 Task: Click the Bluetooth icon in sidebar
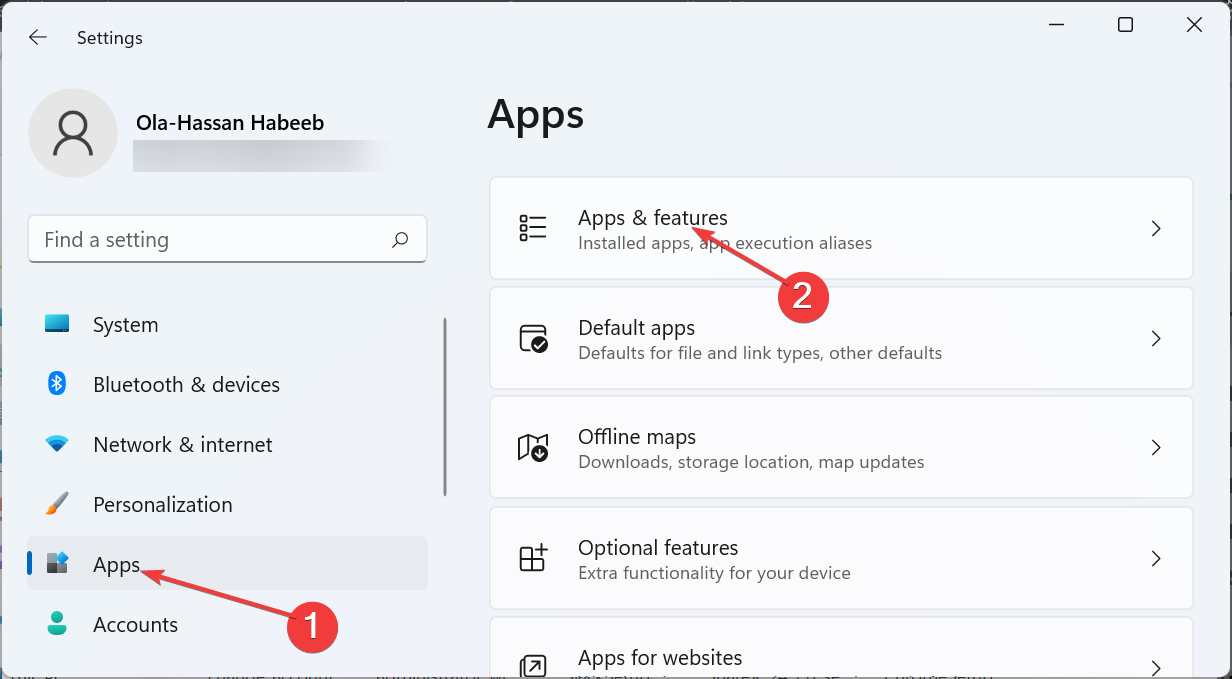coord(57,384)
